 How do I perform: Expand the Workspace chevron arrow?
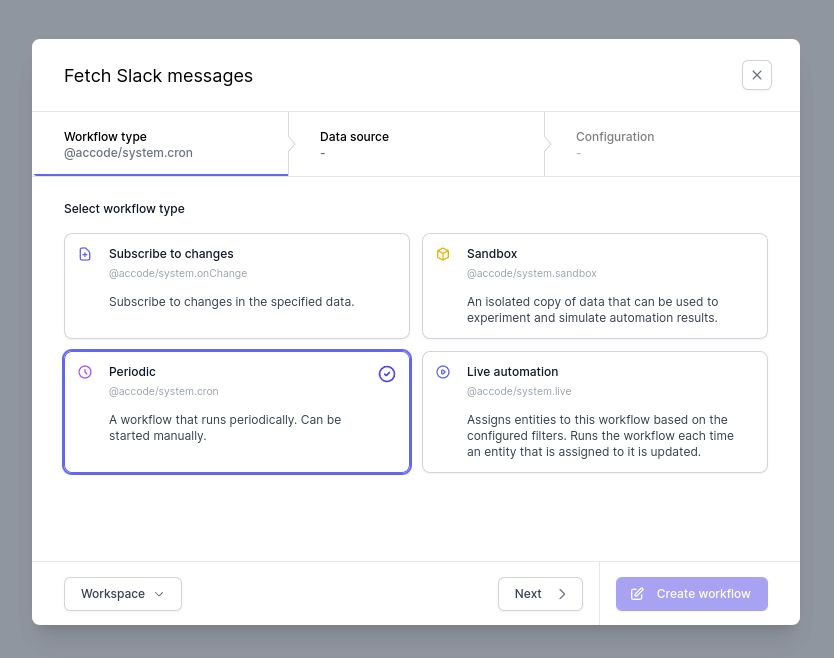pos(159,594)
